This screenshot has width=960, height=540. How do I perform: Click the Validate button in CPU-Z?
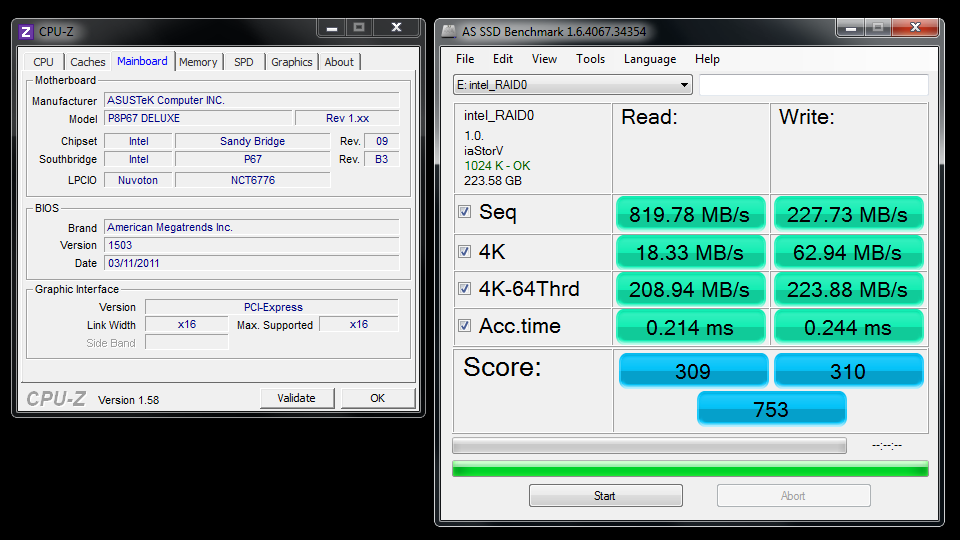[296, 398]
